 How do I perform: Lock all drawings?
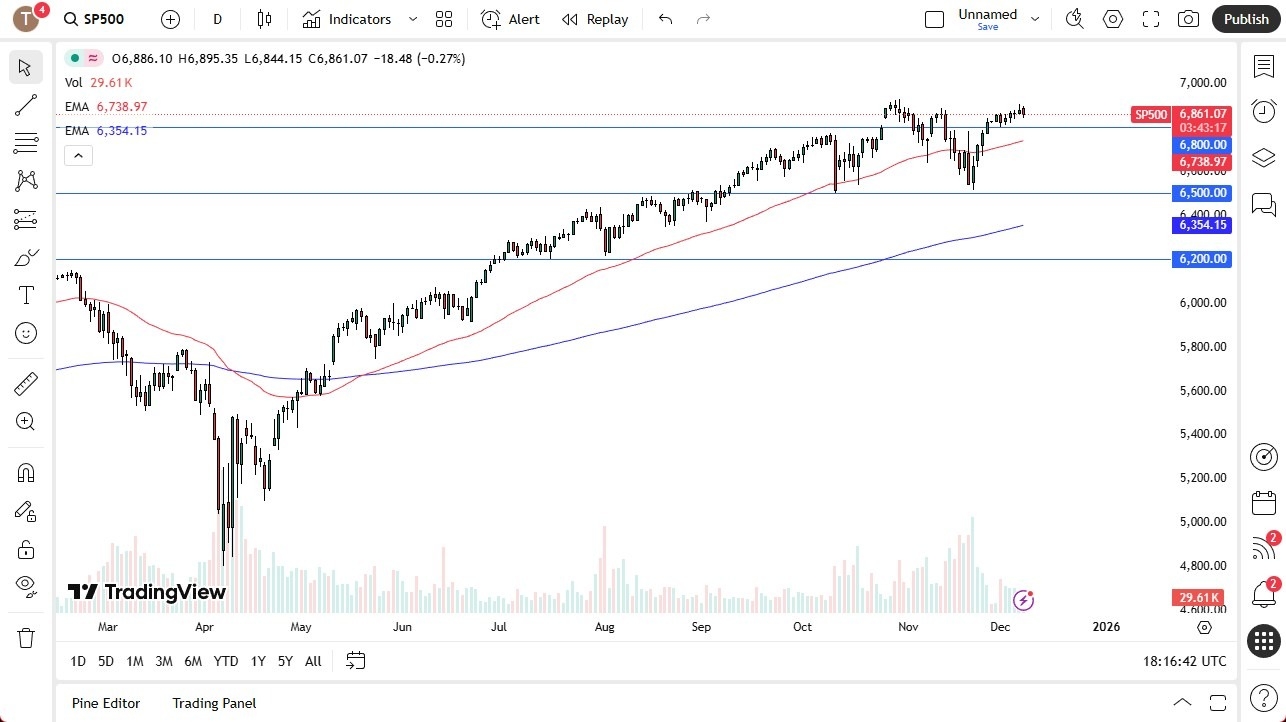point(26,548)
